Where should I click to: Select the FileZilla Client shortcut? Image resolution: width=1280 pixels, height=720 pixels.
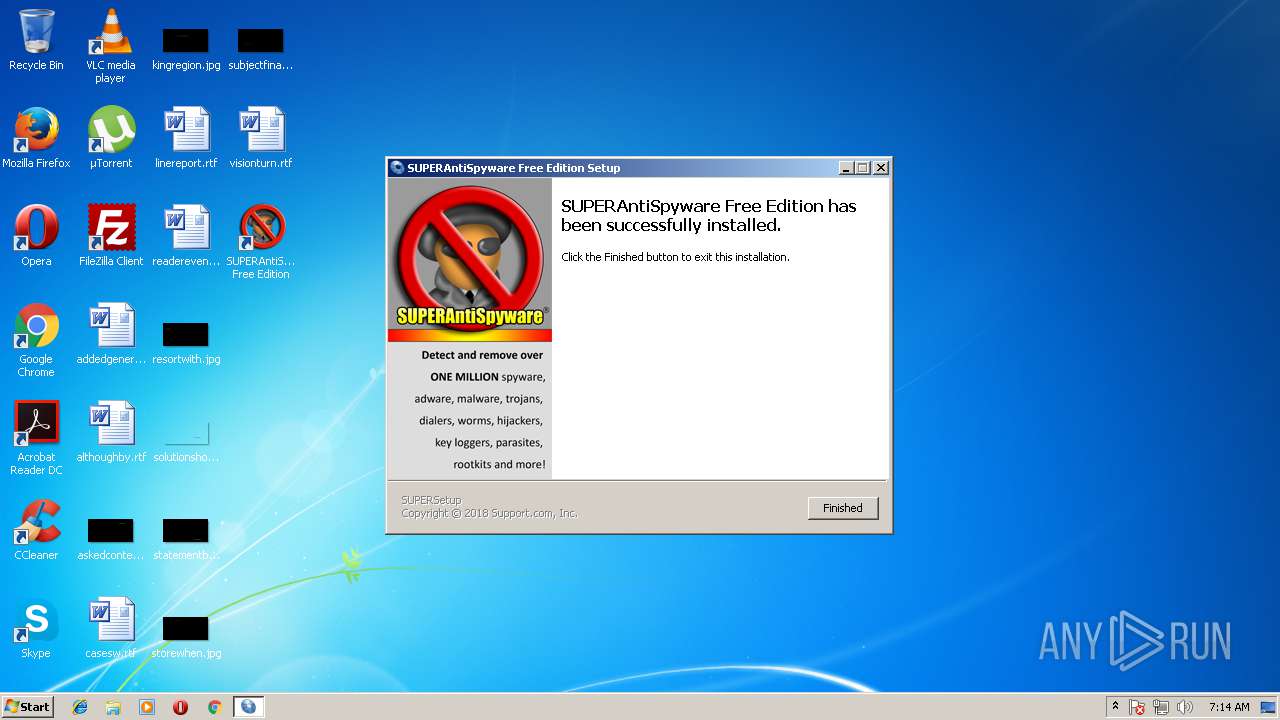pos(111,236)
